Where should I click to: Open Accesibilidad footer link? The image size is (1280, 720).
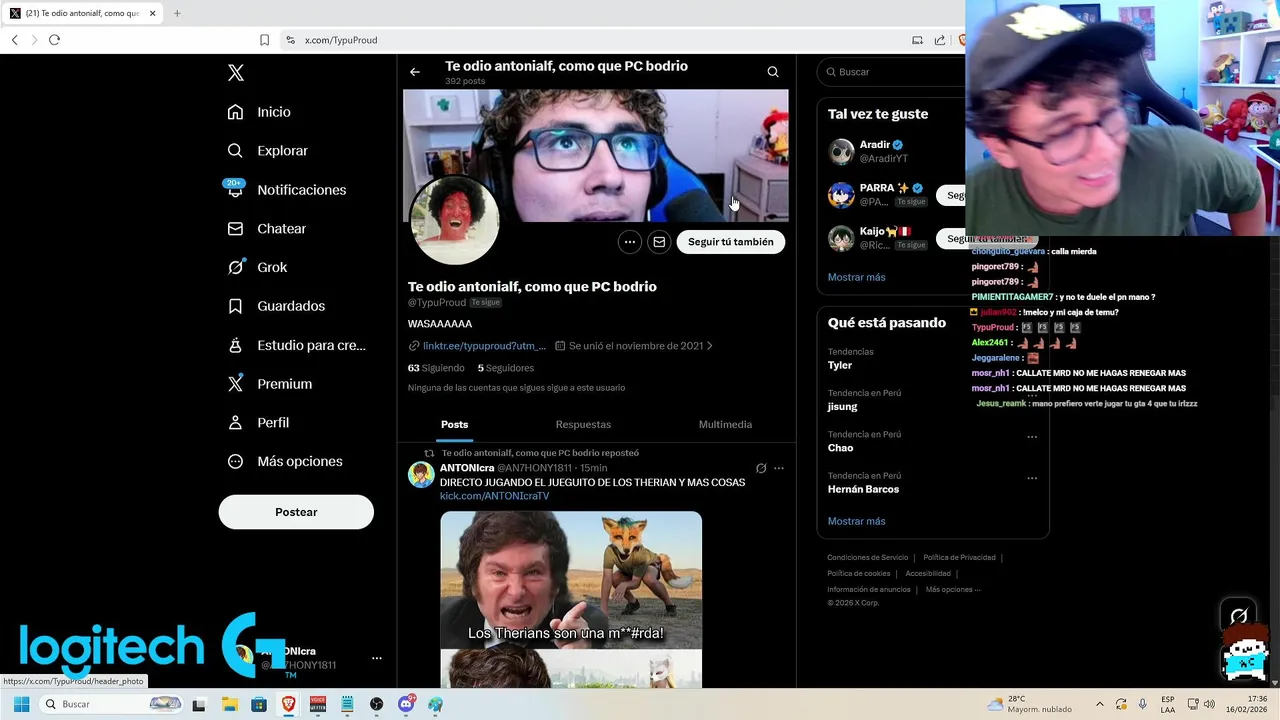coord(928,573)
